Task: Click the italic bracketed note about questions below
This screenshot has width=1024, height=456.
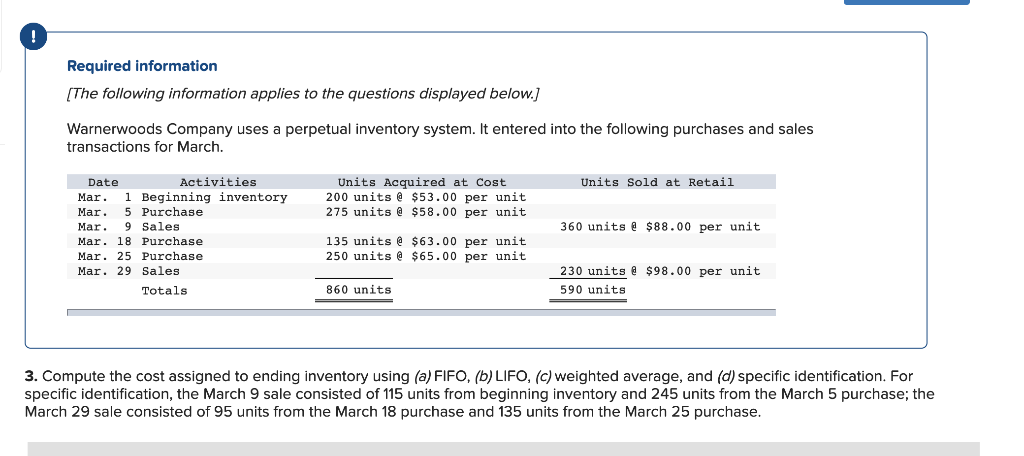Action: tap(303, 93)
